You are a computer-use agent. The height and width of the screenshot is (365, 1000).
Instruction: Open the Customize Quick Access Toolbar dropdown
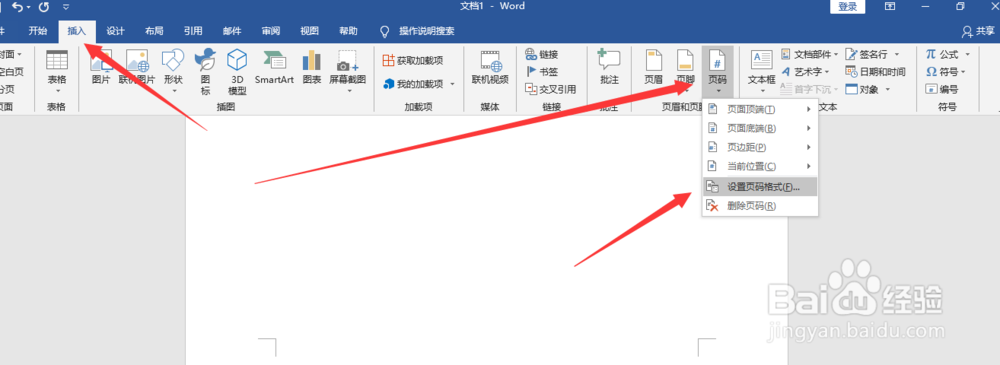click(66, 8)
